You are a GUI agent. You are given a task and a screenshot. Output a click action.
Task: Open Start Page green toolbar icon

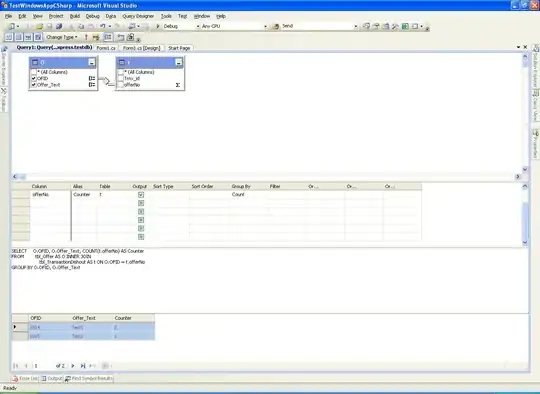point(405,26)
